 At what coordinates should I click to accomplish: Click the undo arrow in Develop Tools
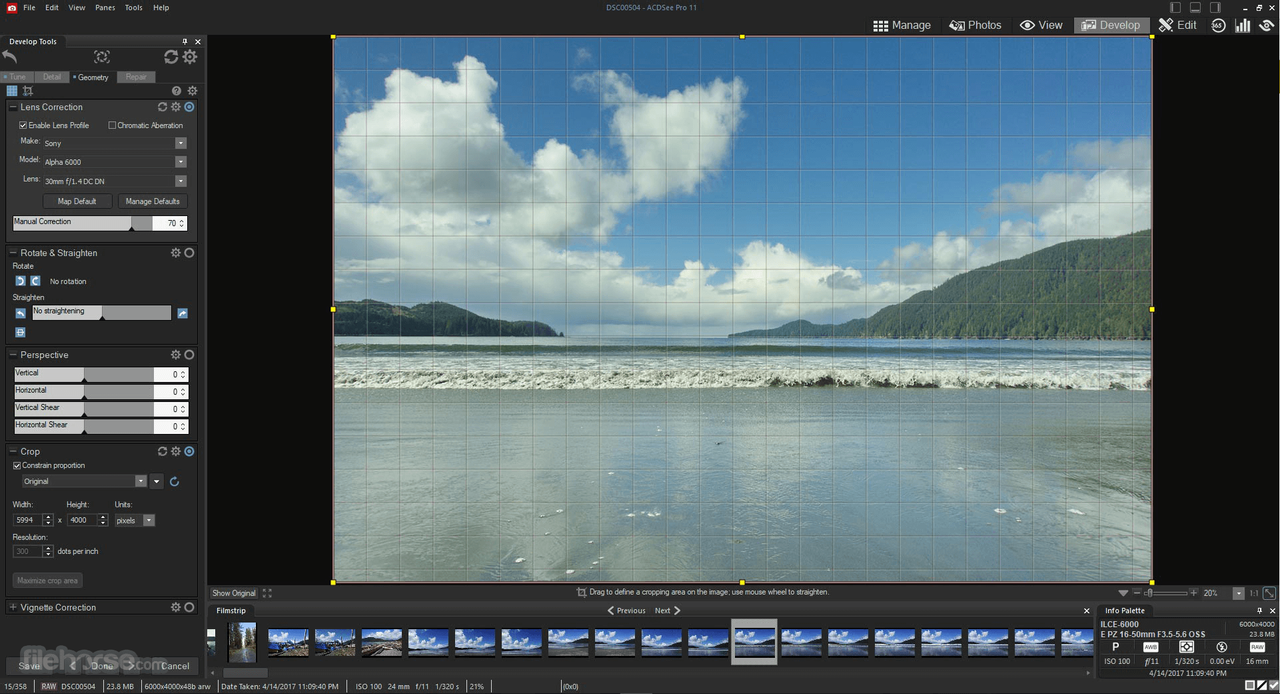pos(10,57)
